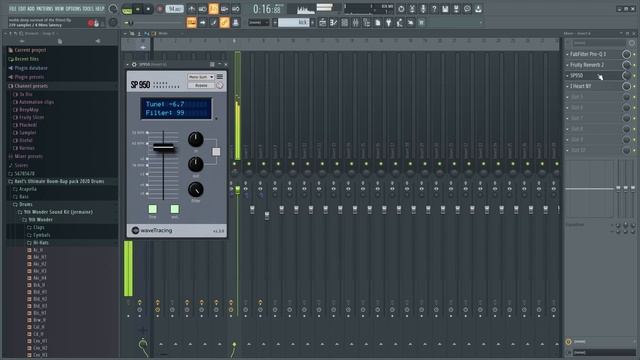Click the one-click audio recording microphone icon

pyautogui.click(x=423, y=9)
